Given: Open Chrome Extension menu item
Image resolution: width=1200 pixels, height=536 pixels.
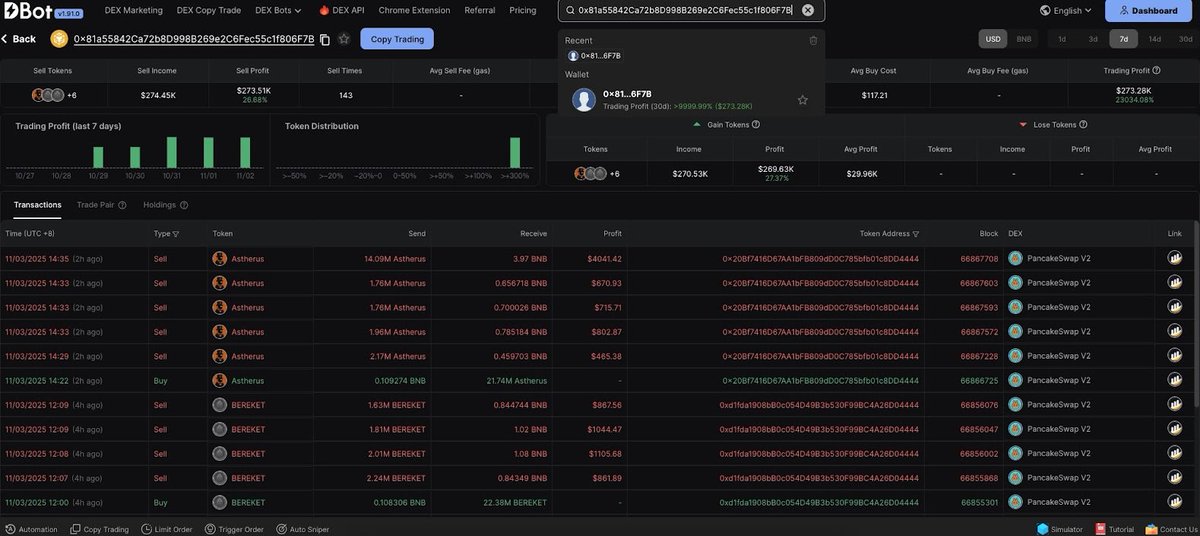Looking at the screenshot, I should point(415,10).
